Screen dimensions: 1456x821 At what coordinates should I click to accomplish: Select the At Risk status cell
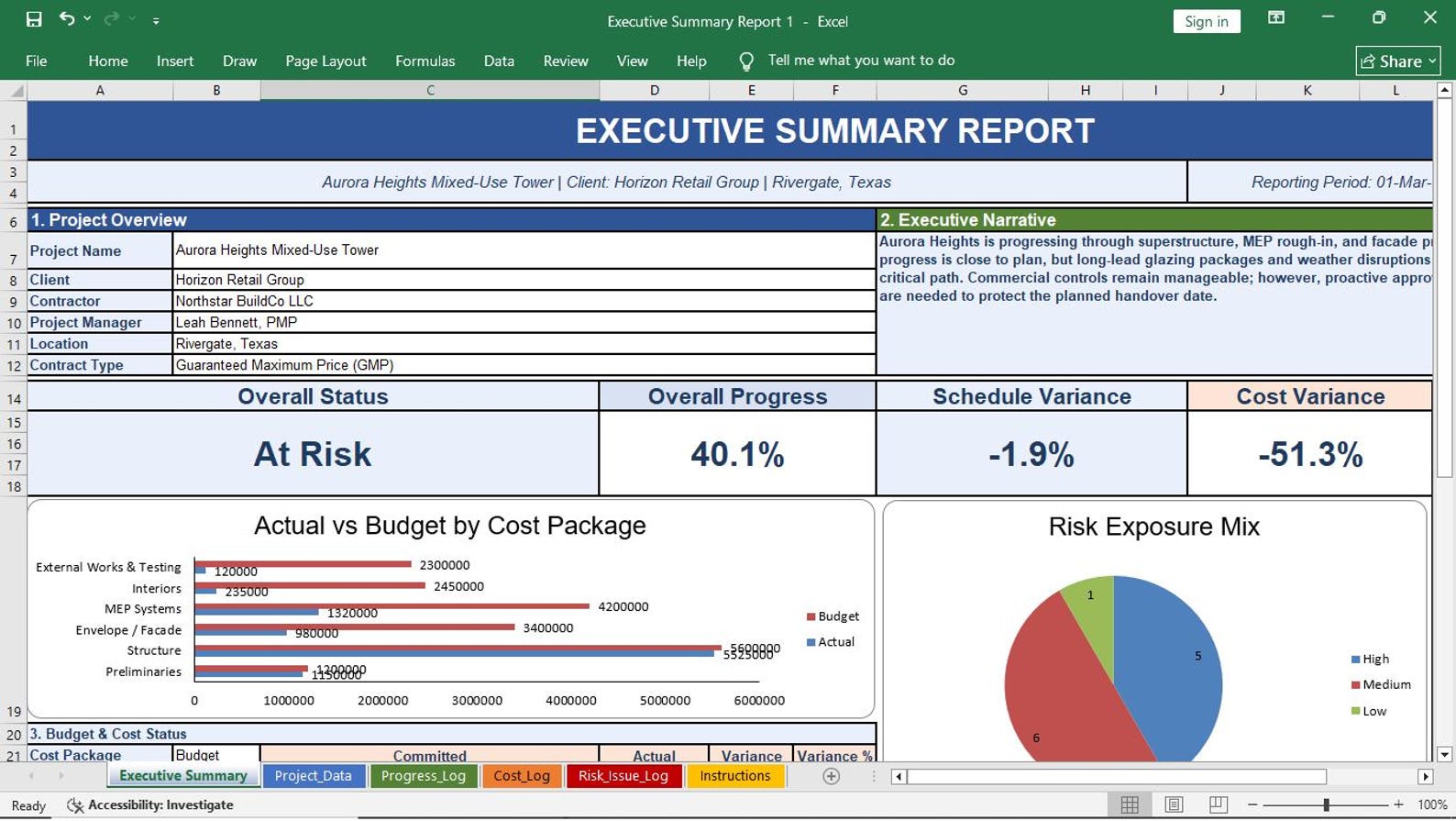313,453
